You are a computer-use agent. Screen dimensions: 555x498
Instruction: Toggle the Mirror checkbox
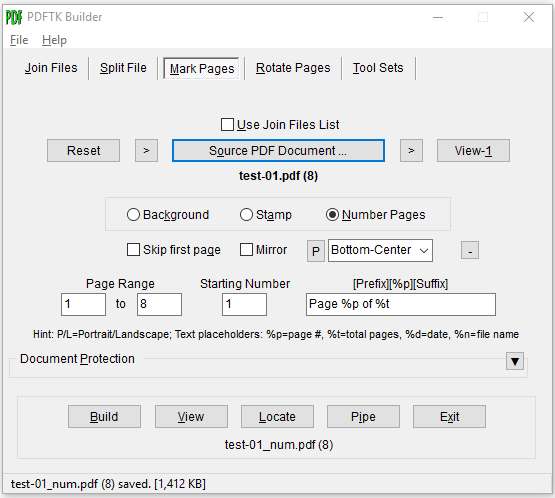[x=246, y=250]
